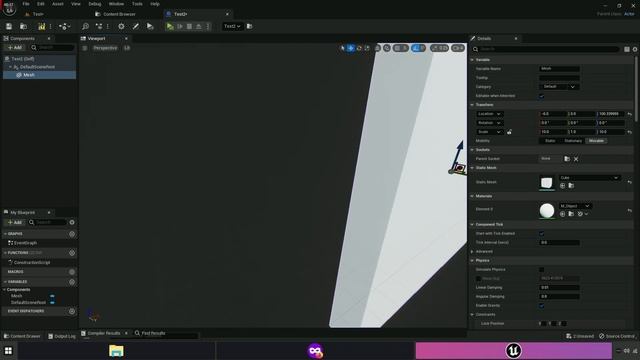Open the File menu
The image size is (640, 360).
click(26, 4)
